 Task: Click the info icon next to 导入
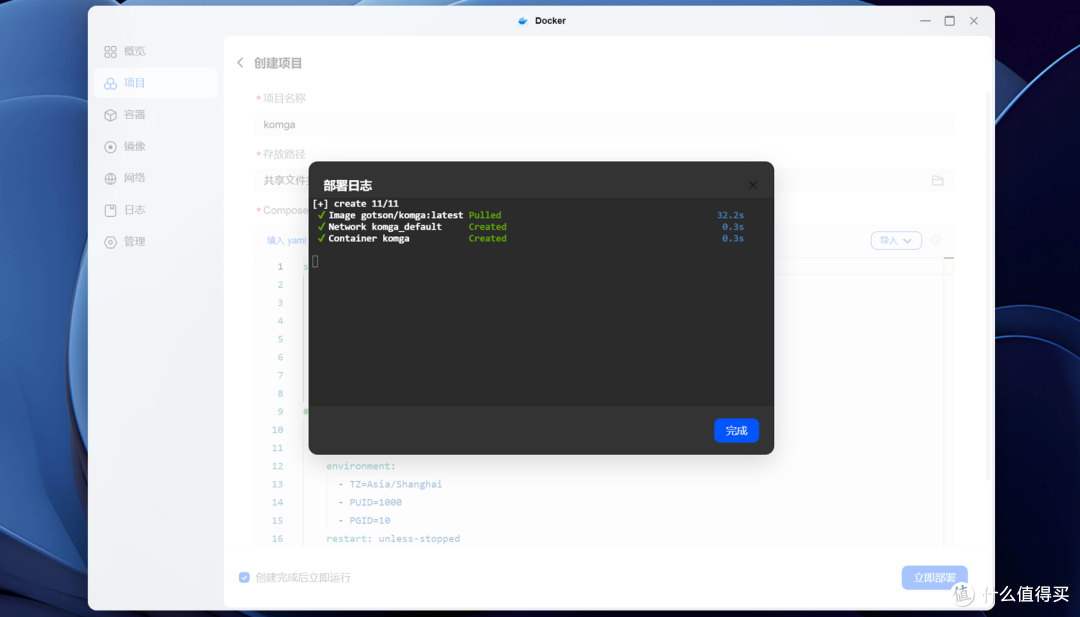coord(936,240)
